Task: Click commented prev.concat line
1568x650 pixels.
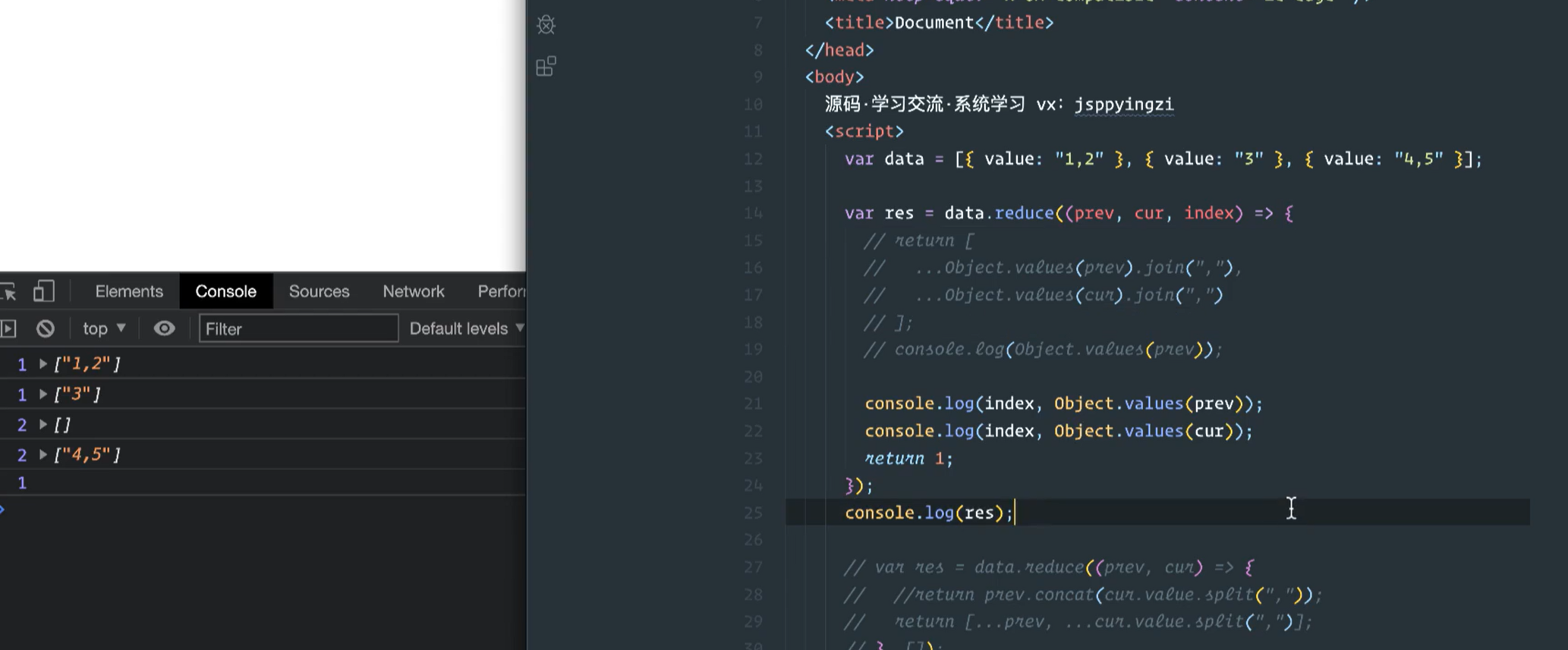Action: 1083,595
